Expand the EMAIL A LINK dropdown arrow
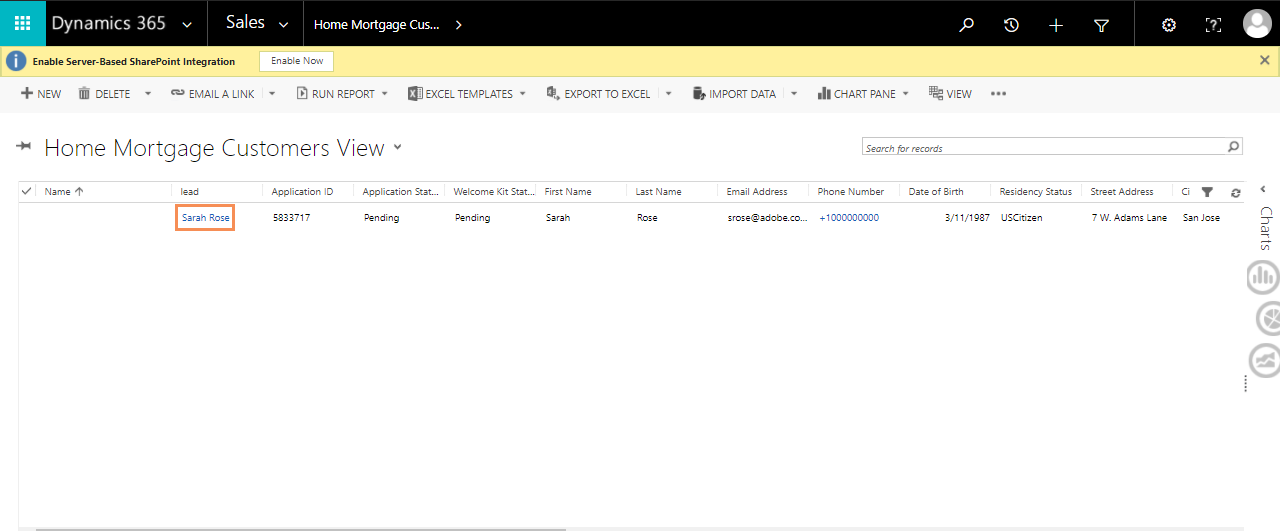 (x=272, y=94)
